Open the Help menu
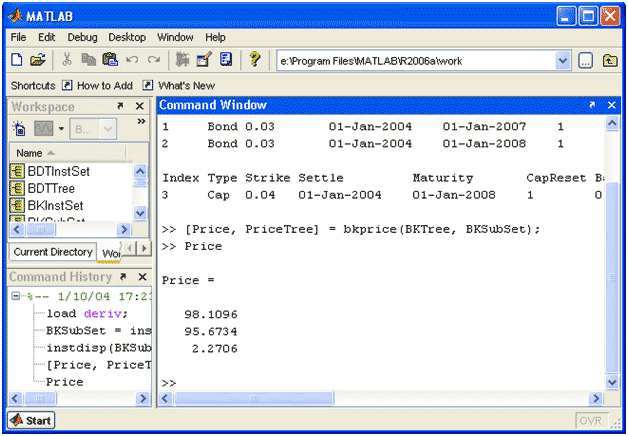Image resolution: width=628 pixels, height=436 pixels. [x=215, y=37]
